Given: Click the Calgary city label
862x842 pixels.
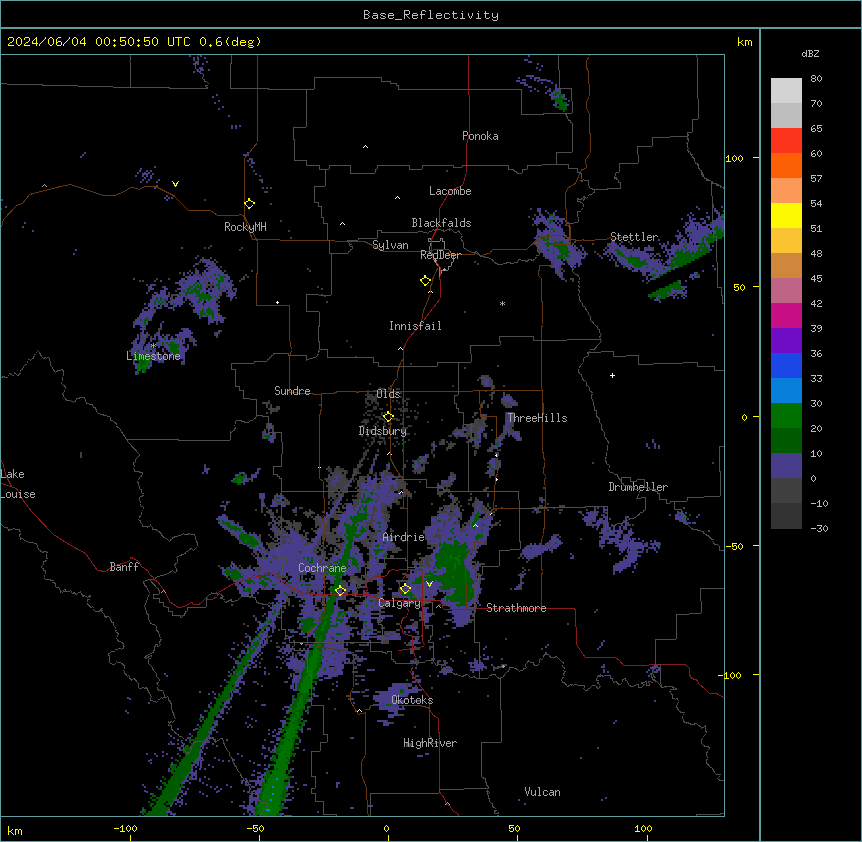Looking at the screenshot, I should [400, 603].
